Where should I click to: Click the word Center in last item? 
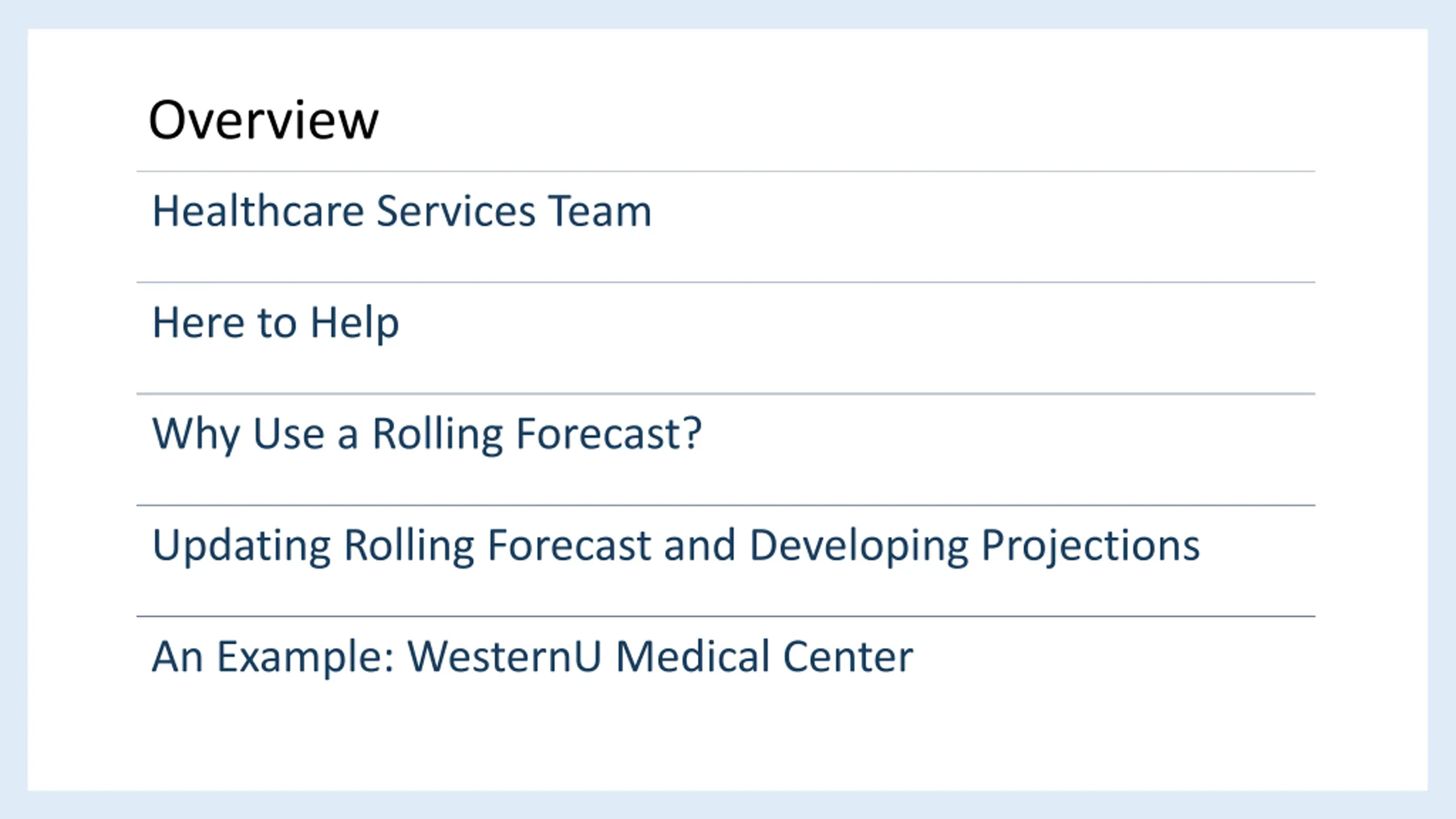848,657
